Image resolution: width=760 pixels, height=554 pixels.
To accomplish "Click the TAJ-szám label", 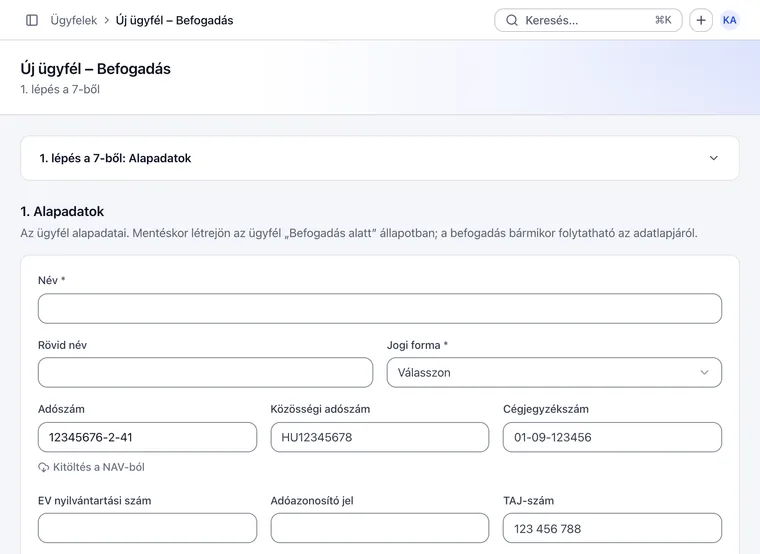I will [x=528, y=501].
